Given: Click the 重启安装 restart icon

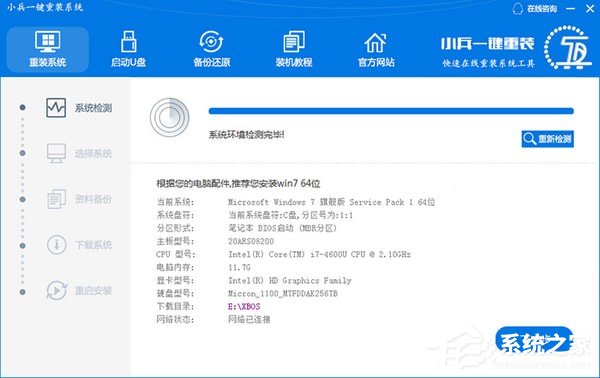Looking at the screenshot, I should [57, 290].
